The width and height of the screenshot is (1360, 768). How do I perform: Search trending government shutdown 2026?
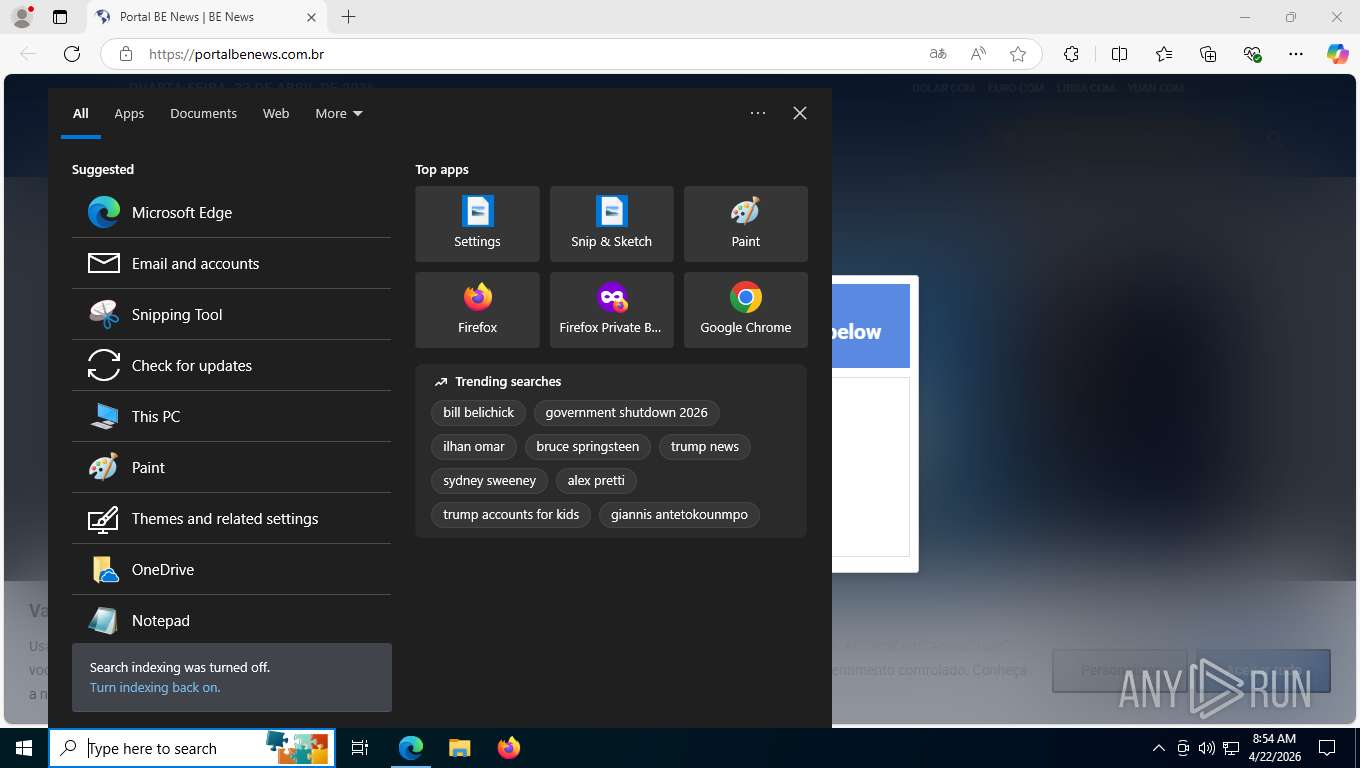(626, 412)
